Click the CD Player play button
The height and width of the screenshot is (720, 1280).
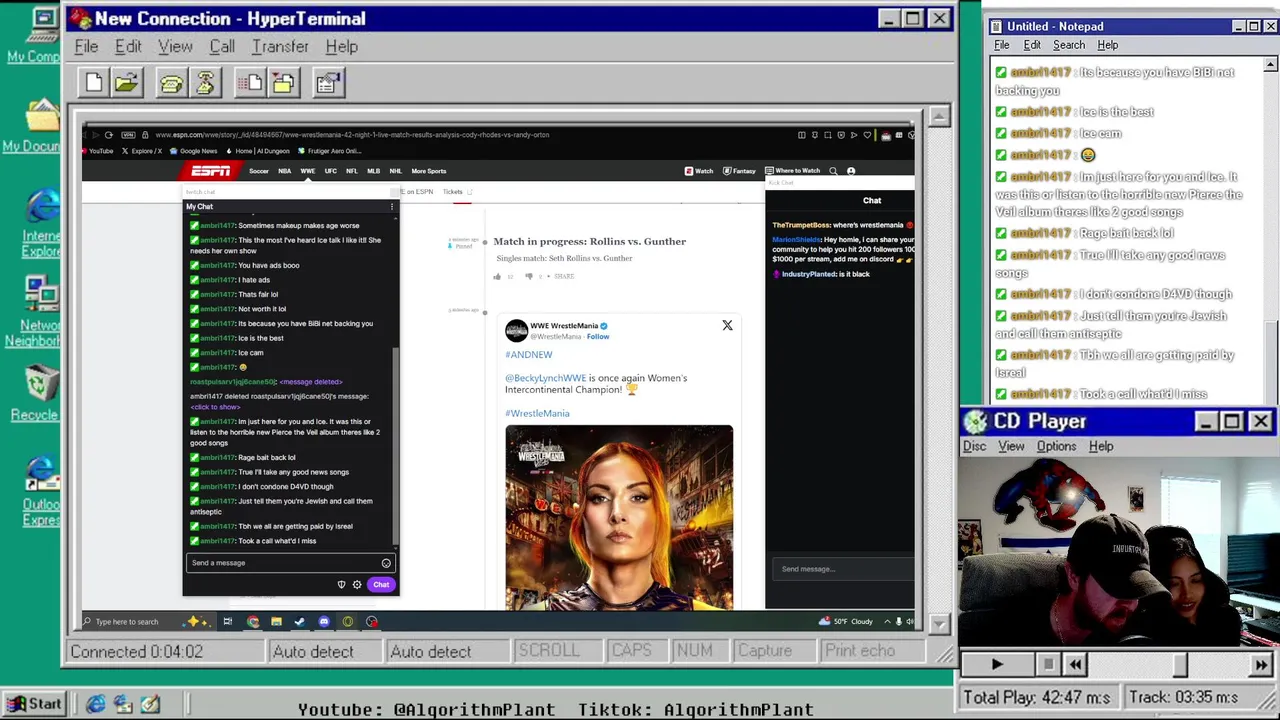pyautogui.click(x=996, y=664)
